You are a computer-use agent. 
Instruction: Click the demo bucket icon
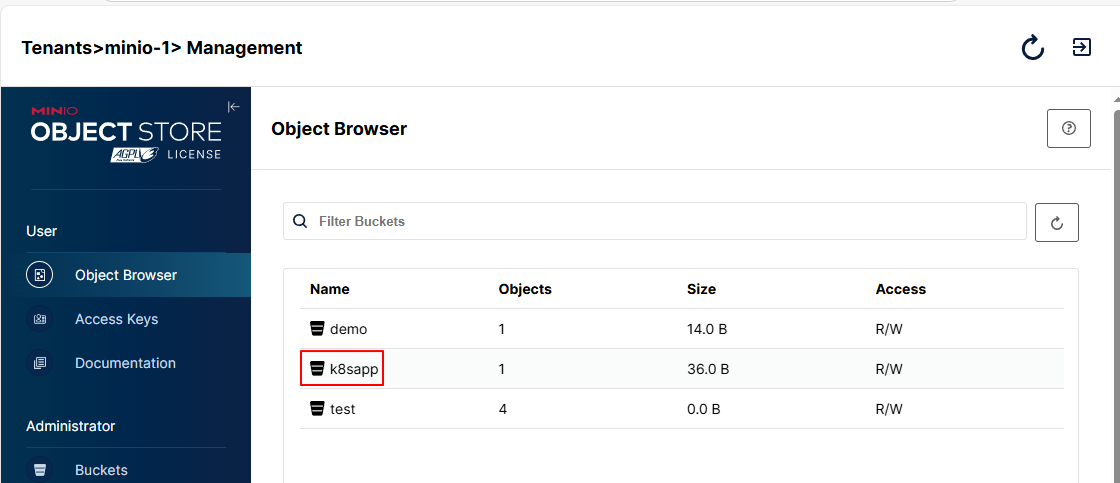(317, 329)
